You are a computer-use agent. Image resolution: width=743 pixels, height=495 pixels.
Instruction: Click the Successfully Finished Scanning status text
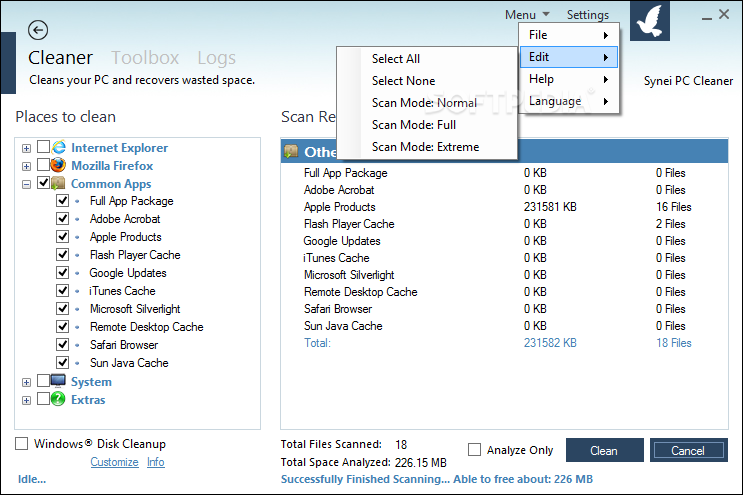pos(436,479)
